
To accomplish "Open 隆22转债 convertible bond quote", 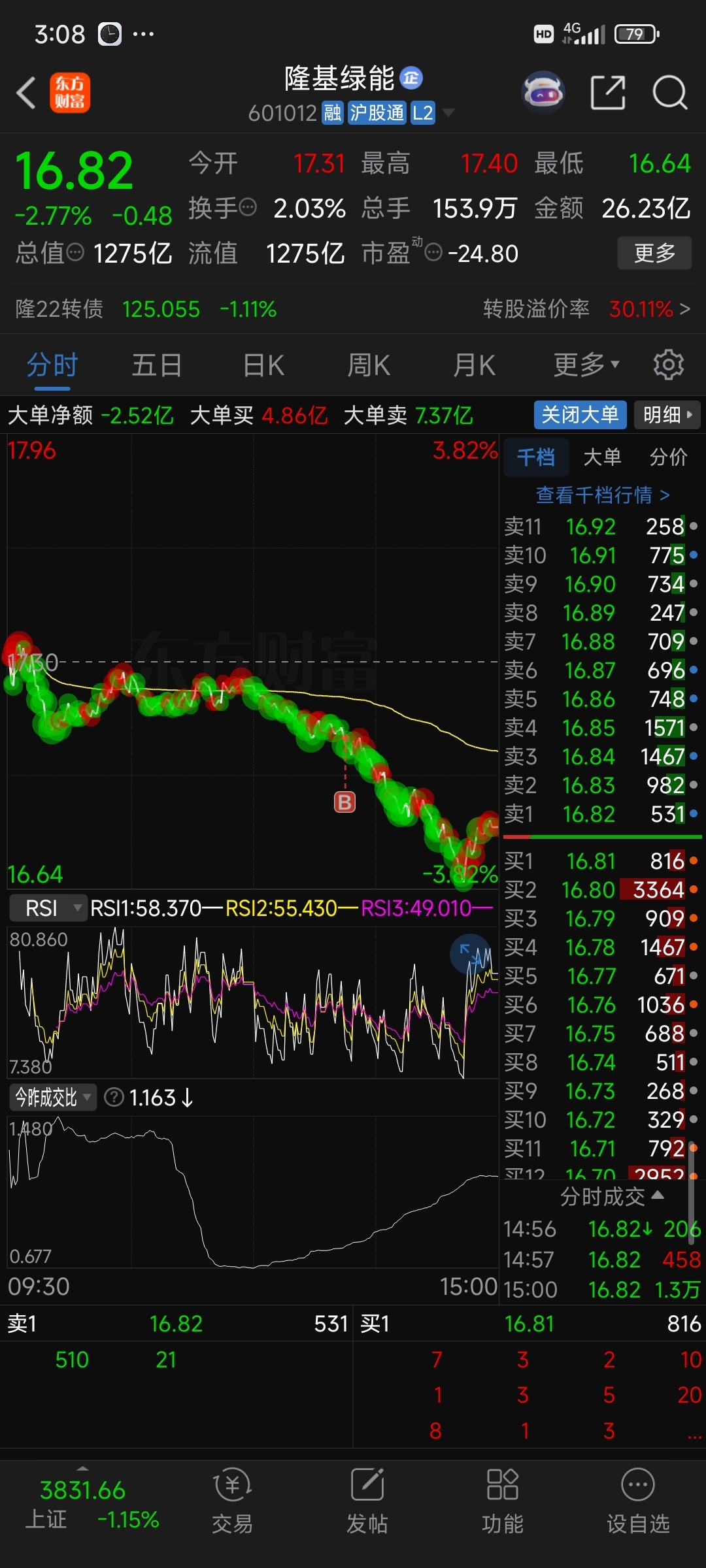I will pos(146,308).
